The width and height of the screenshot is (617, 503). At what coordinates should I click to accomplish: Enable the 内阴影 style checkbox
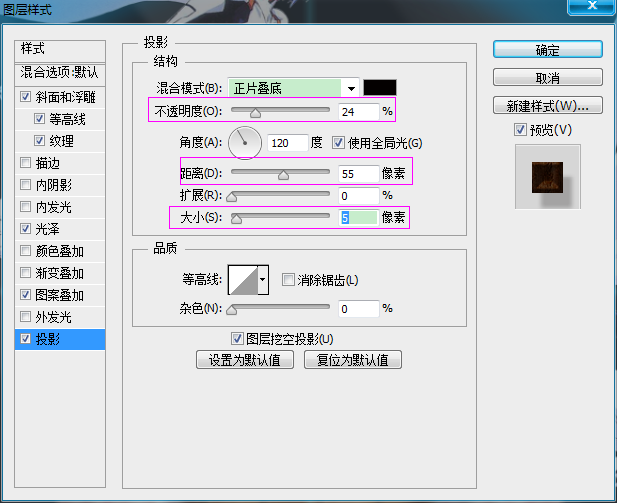(x=26, y=184)
